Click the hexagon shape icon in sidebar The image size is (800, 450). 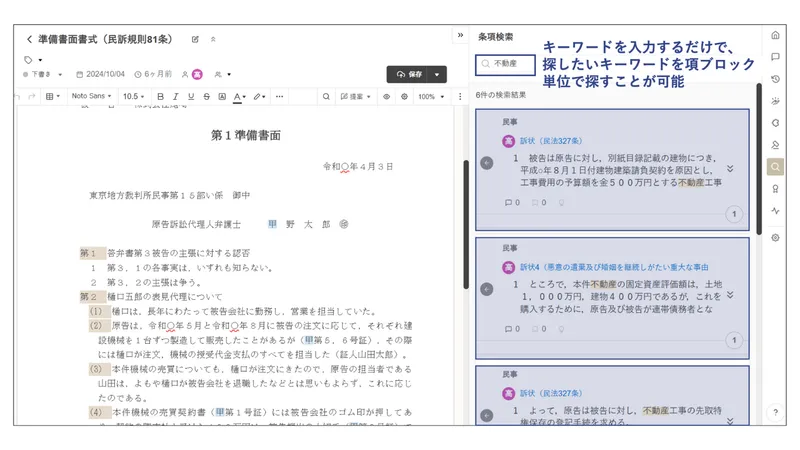point(775,123)
